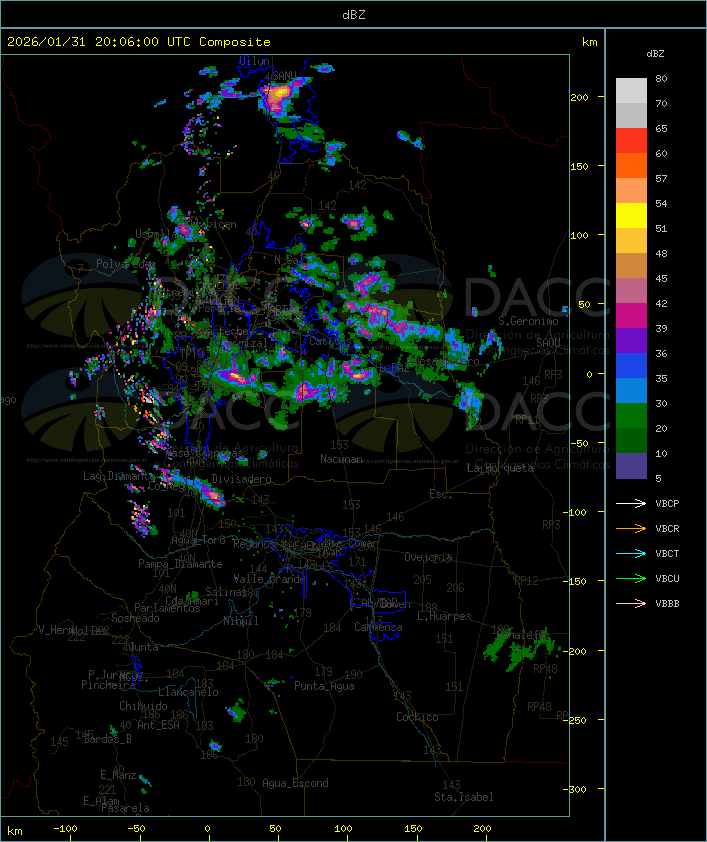Select the green VBCU arrow symbol

(632, 578)
